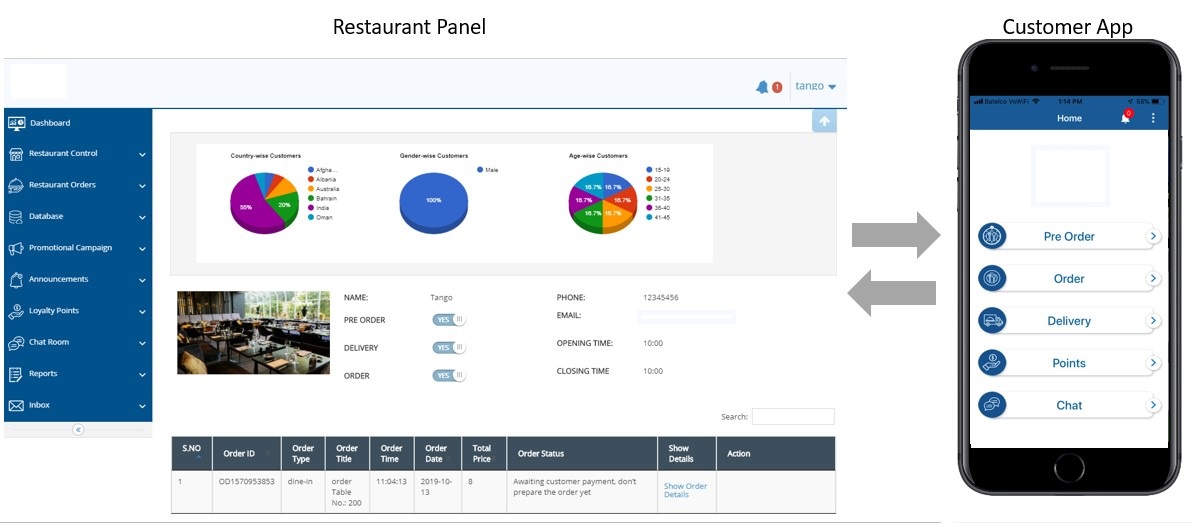
Task: Click the notification bell in Restaurant Panel header
Action: (763, 87)
